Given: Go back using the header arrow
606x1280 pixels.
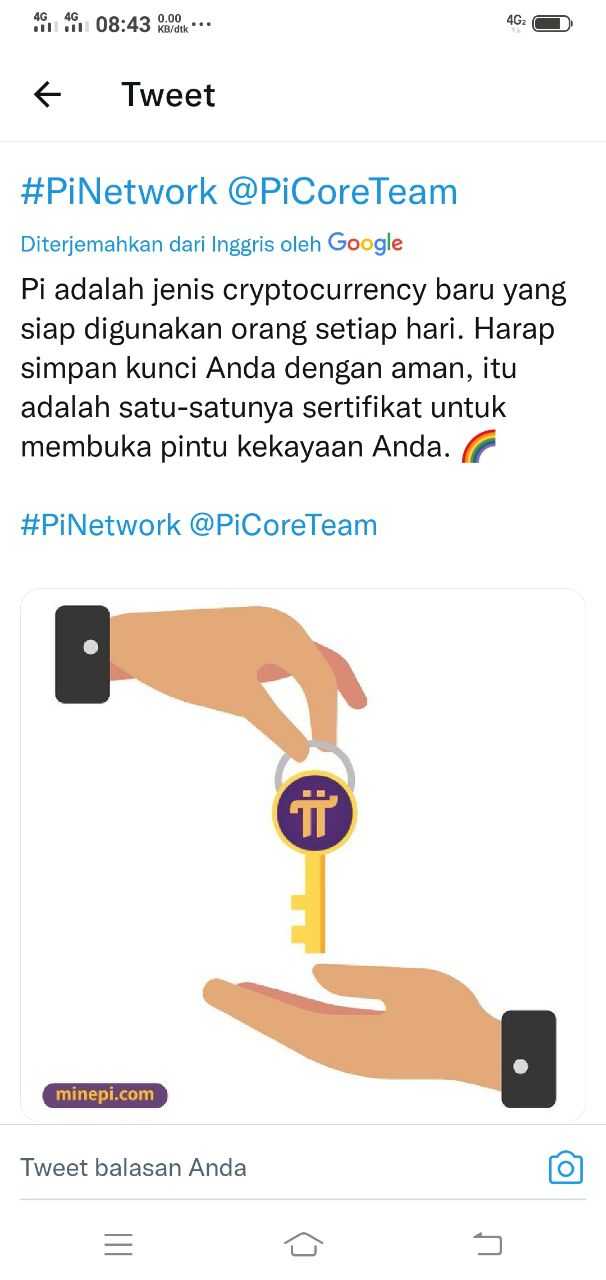Looking at the screenshot, I should (47, 95).
